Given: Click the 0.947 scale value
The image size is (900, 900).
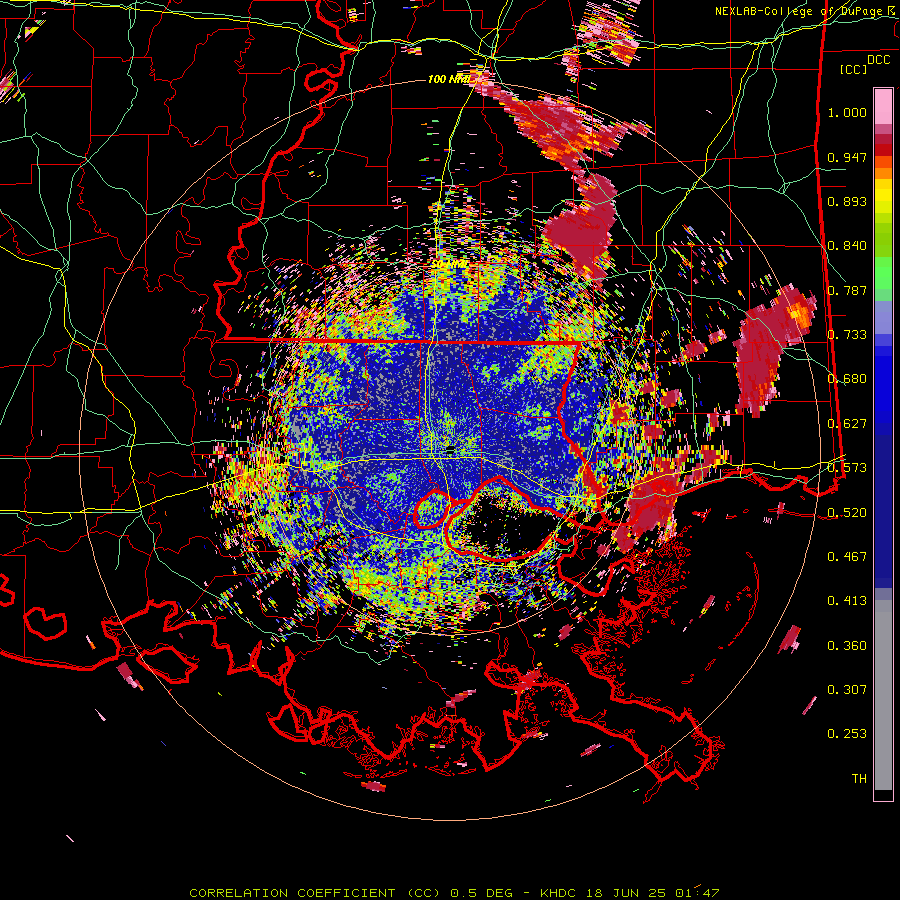Looking at the screenshot, I should [847, 157].
